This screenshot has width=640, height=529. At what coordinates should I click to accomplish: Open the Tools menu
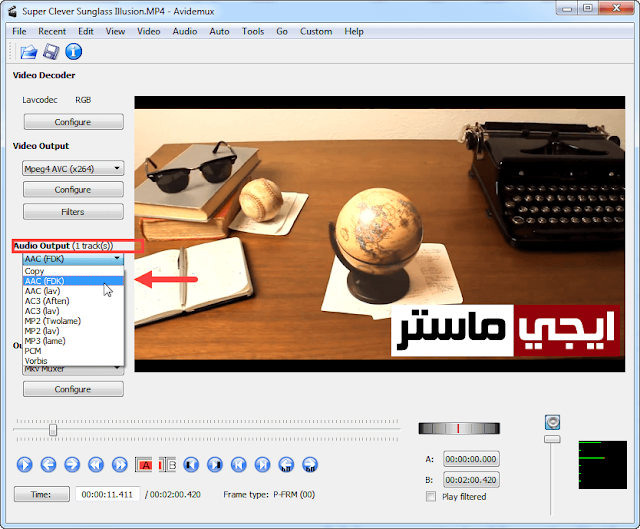click(253, 31)
